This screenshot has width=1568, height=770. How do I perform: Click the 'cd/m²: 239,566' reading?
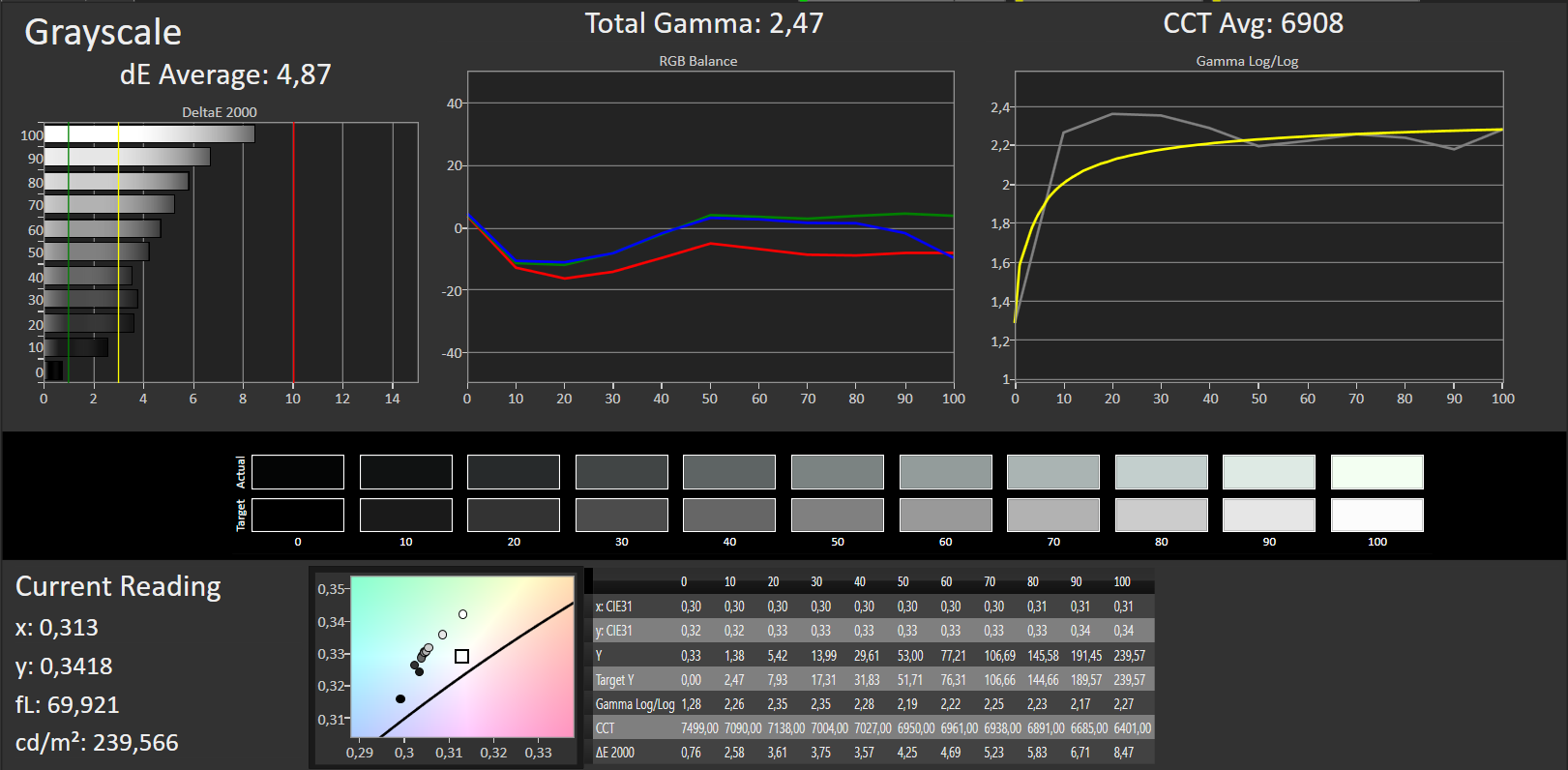click(x=97, y=743)
